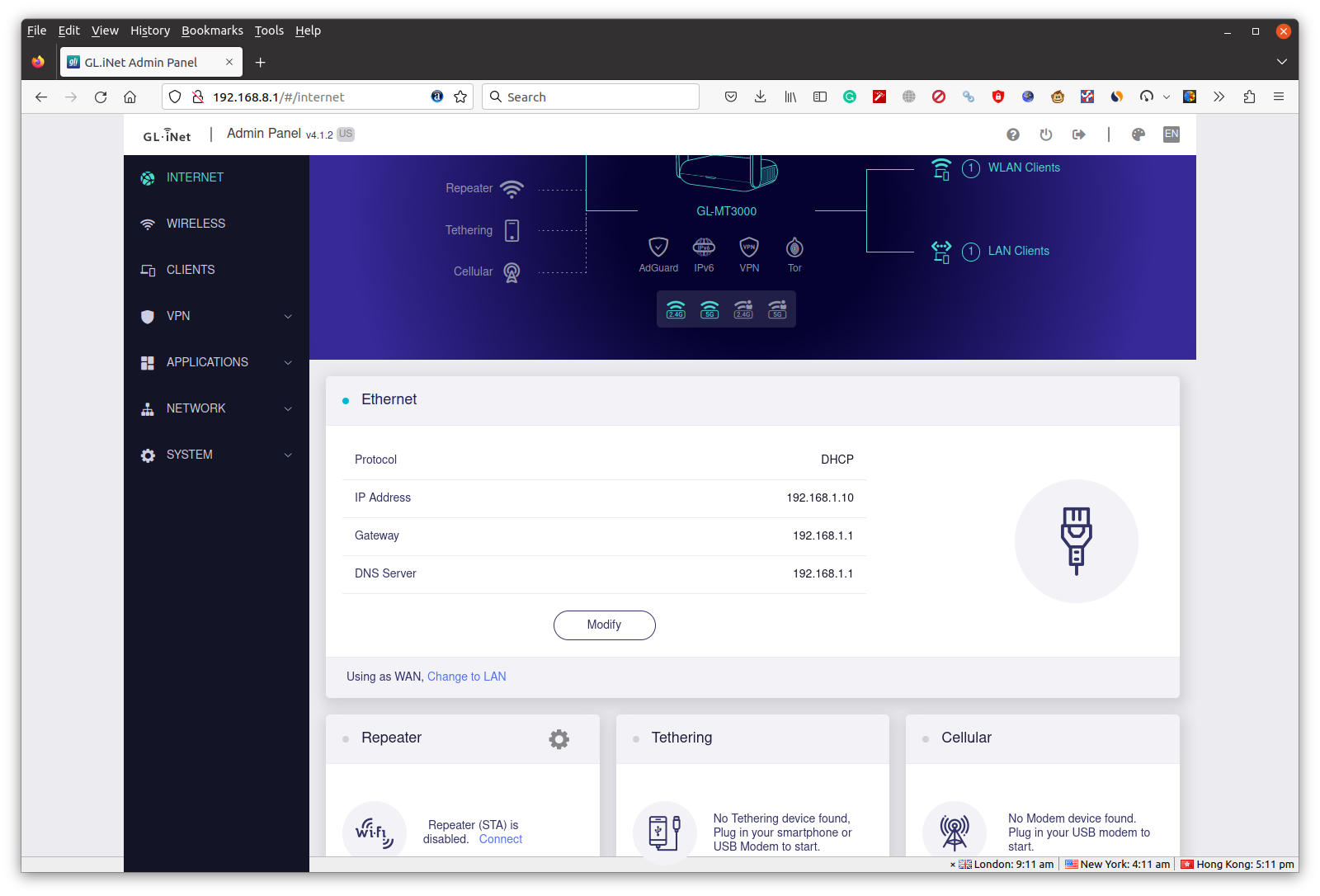Open a new browser tab
Image resolution: width=1320 pixels, height=896 pixels.
click(260, 62)
